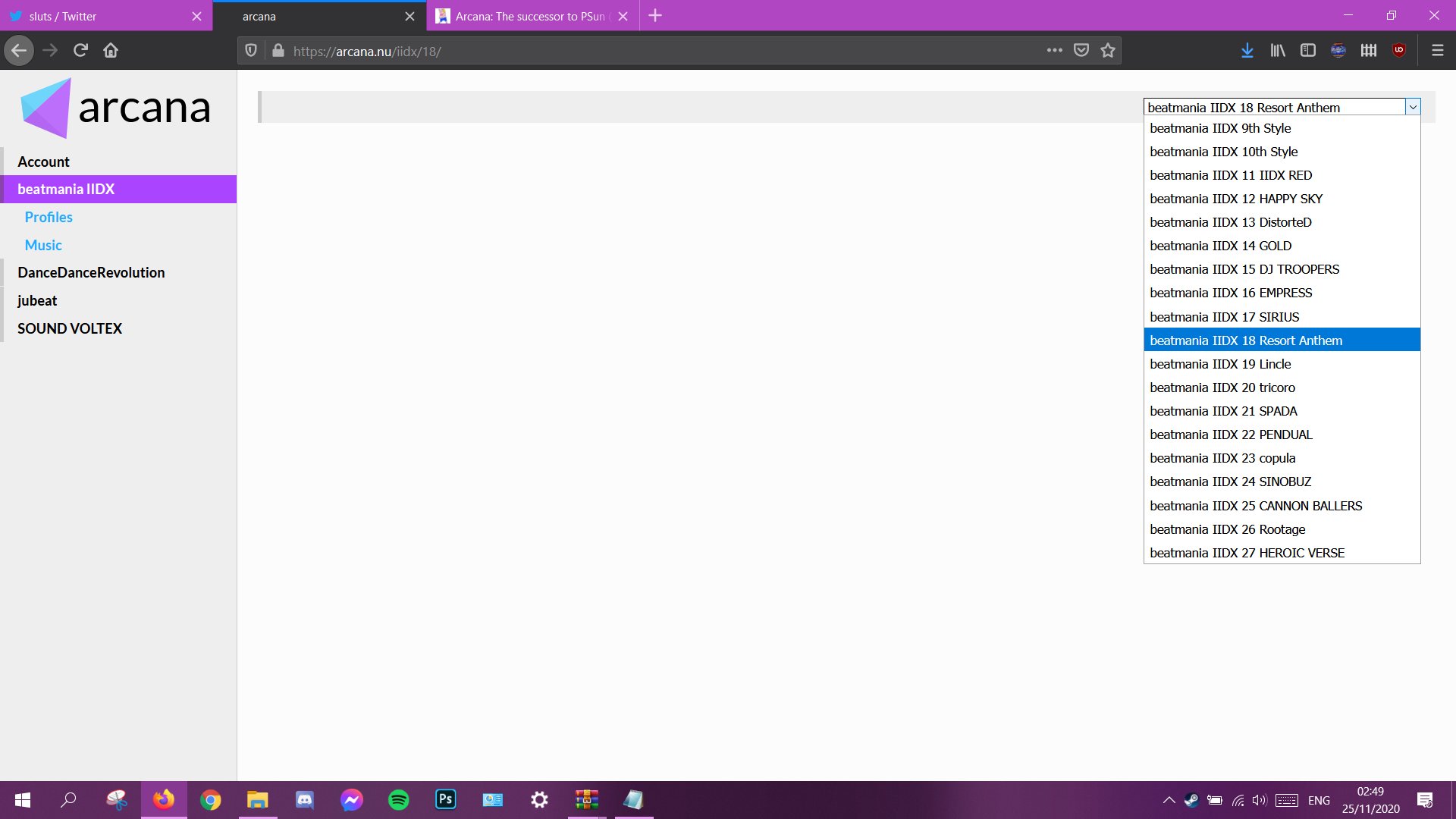
Task: Open SOUND VOLTEX sidebar section
Action: [70, 328]
